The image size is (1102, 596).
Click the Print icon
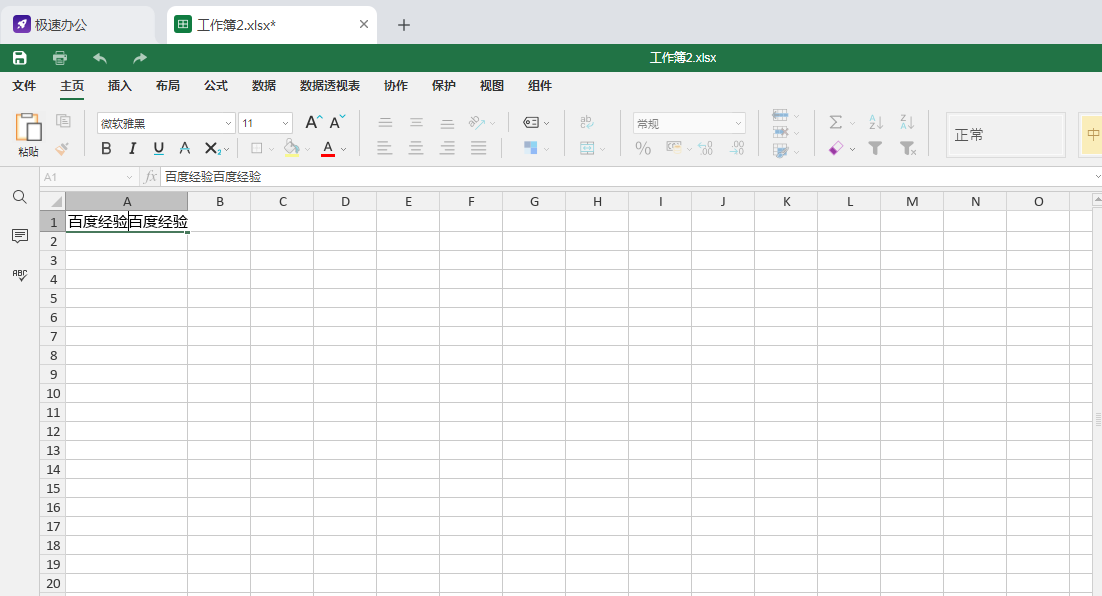click(60, 58)
